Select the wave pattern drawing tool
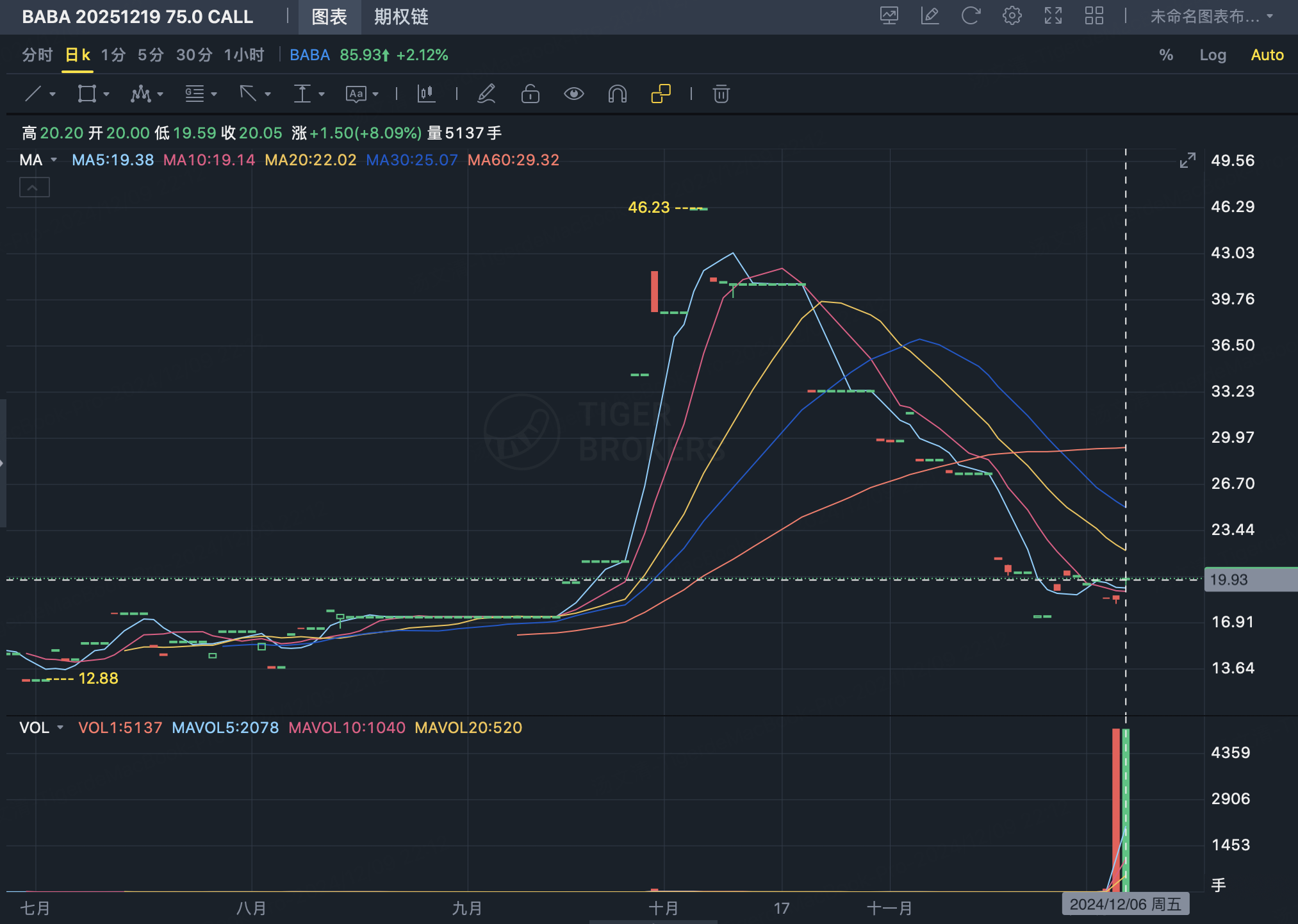The width and height of the screenshot is (1298, 924). click(140, 94)
